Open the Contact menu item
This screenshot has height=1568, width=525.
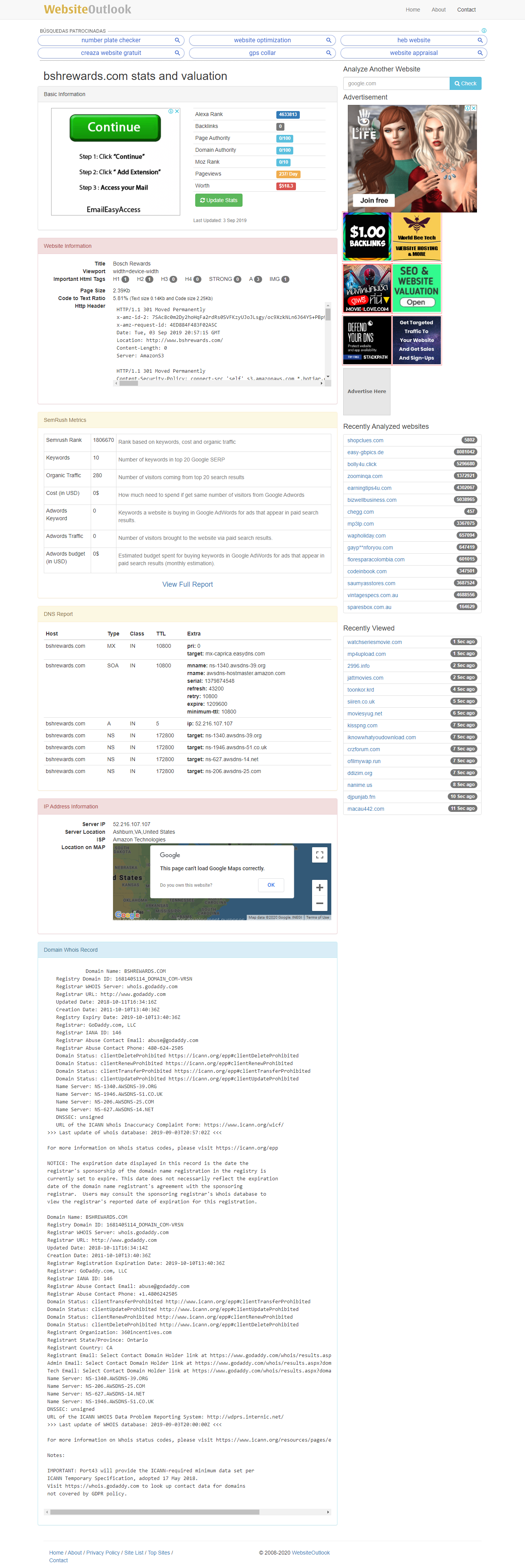tap(467, 10)
